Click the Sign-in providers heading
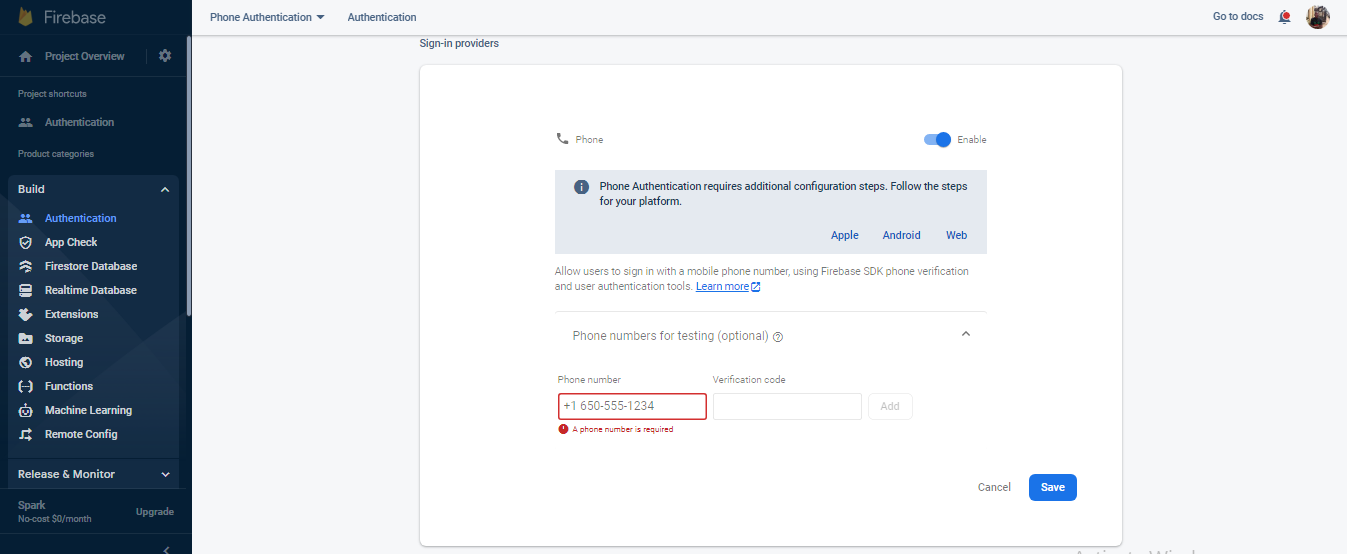Viewport: 1347px width, 554px height. click(459, 43)
